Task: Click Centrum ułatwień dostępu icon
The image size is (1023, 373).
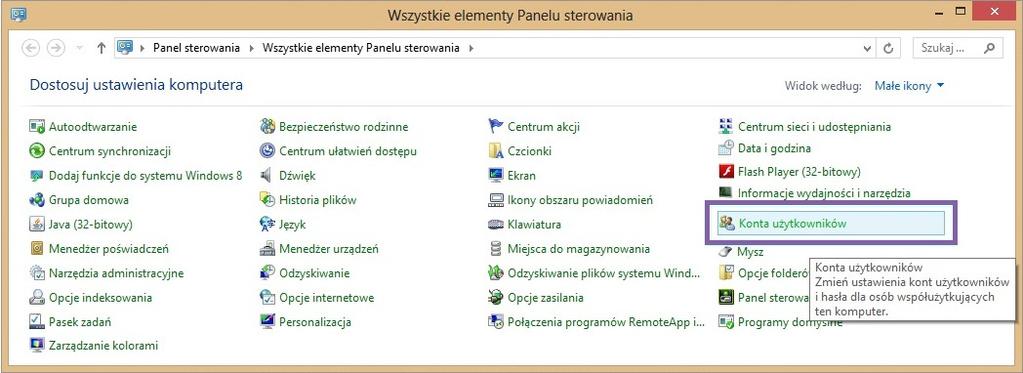Action: 267,151
